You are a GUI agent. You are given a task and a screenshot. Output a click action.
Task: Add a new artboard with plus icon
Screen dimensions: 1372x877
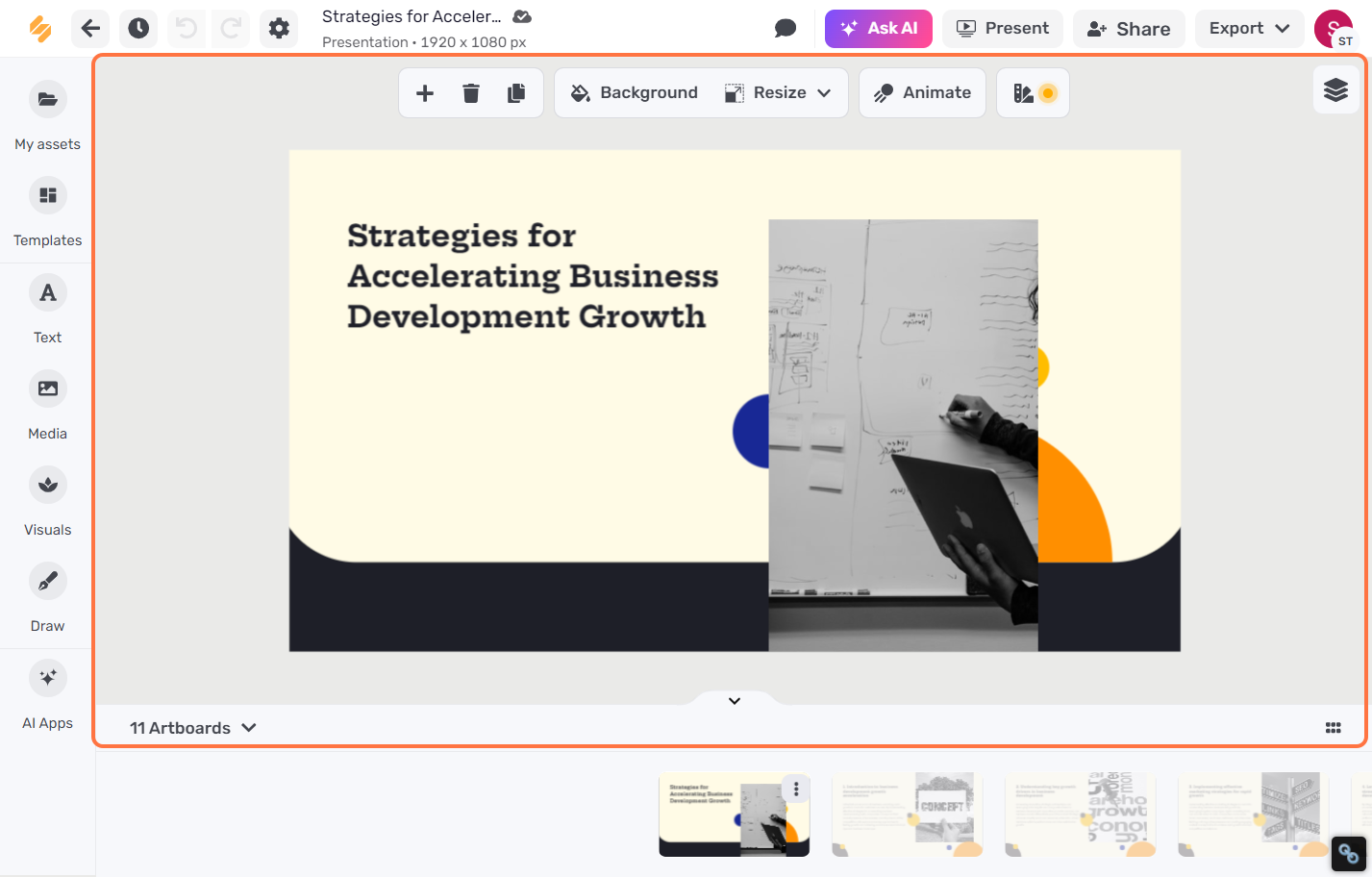click(x=425, y=93)
